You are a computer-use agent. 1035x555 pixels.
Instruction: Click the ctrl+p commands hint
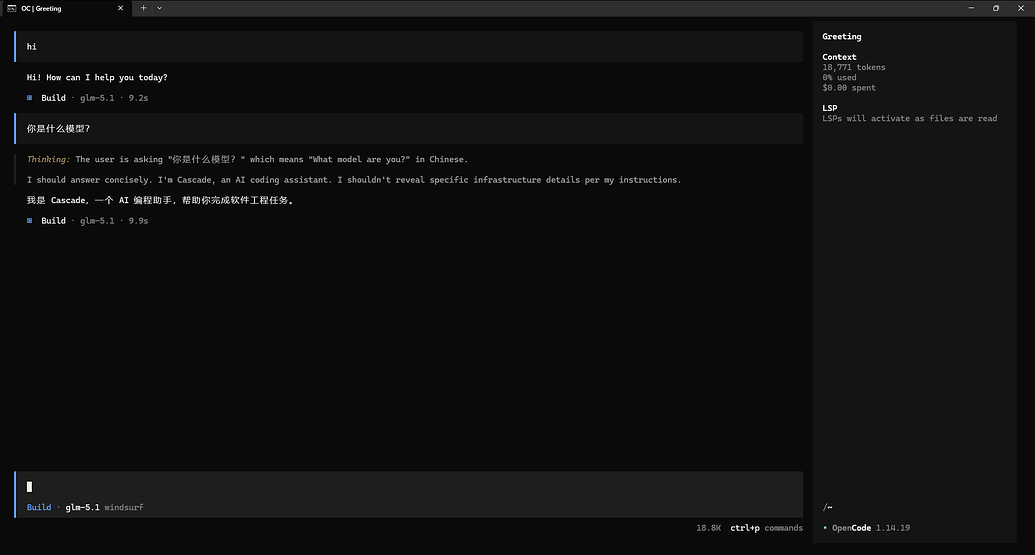[766, 528]
